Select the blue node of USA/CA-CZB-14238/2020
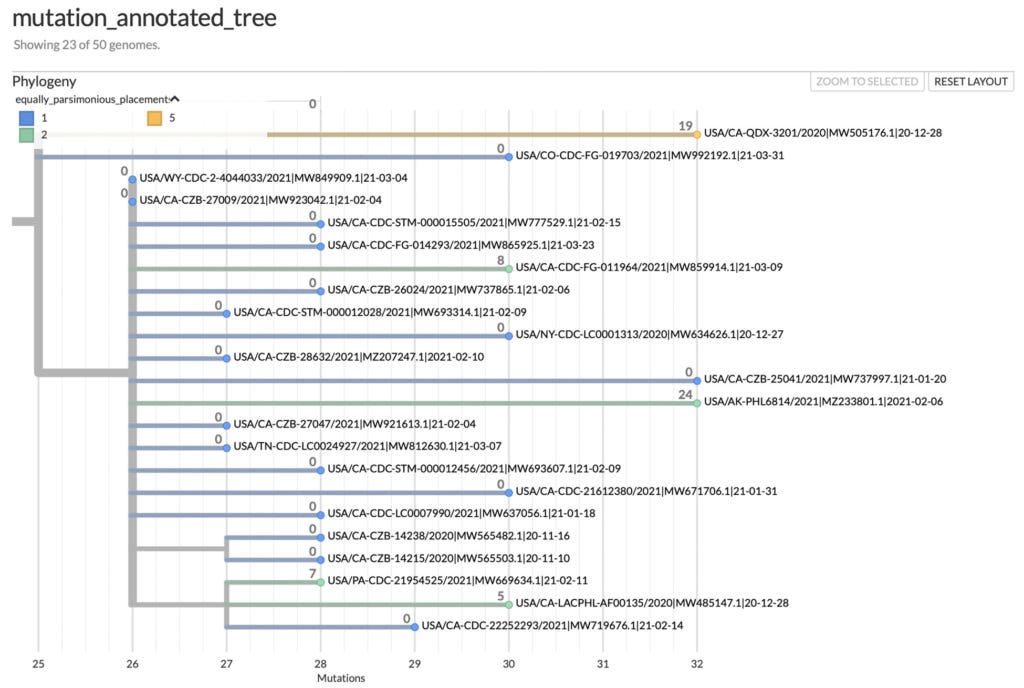 tap(321, 538)
